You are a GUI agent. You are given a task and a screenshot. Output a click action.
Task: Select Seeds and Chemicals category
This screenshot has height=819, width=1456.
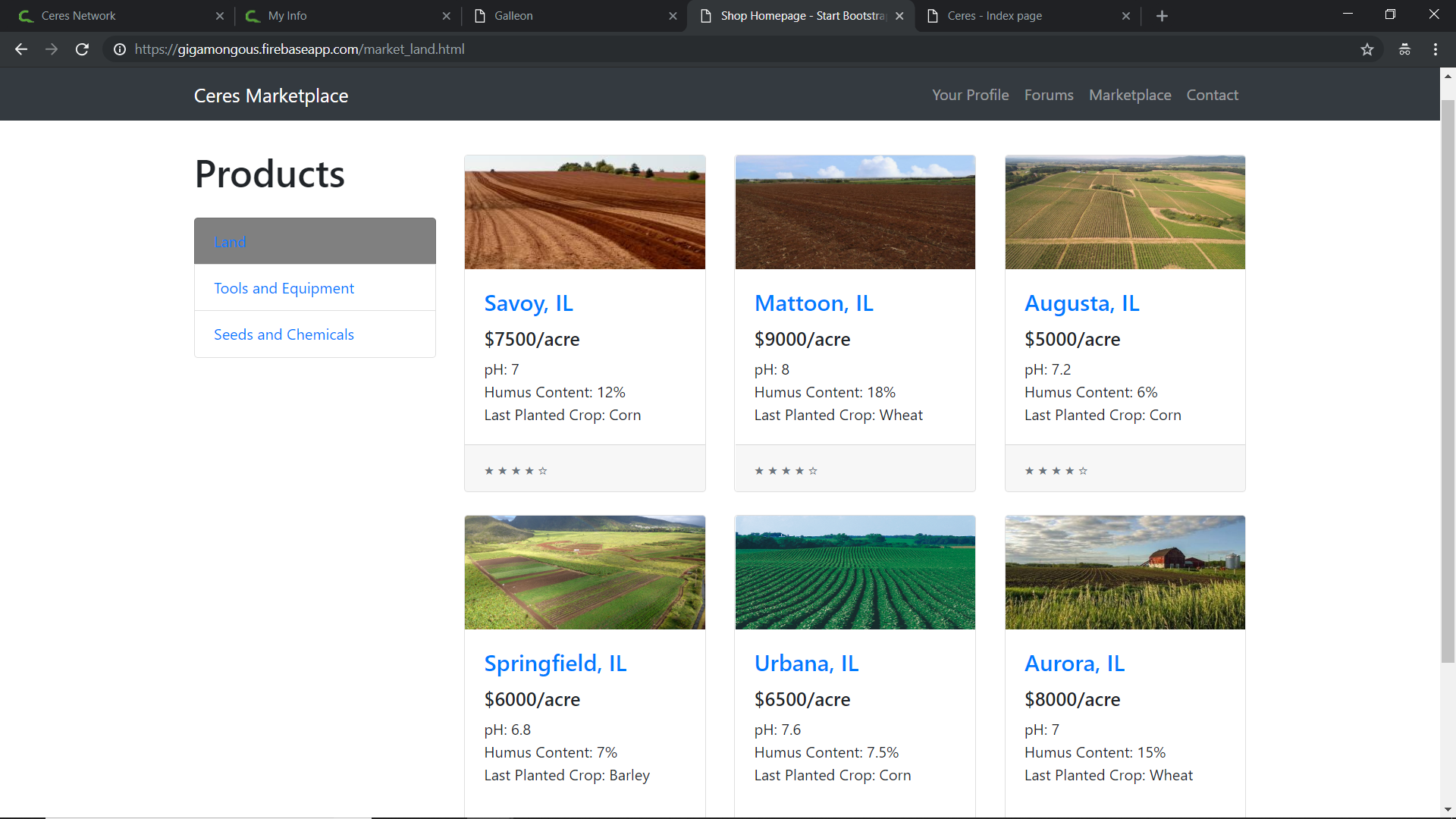(x=284, y=334)
